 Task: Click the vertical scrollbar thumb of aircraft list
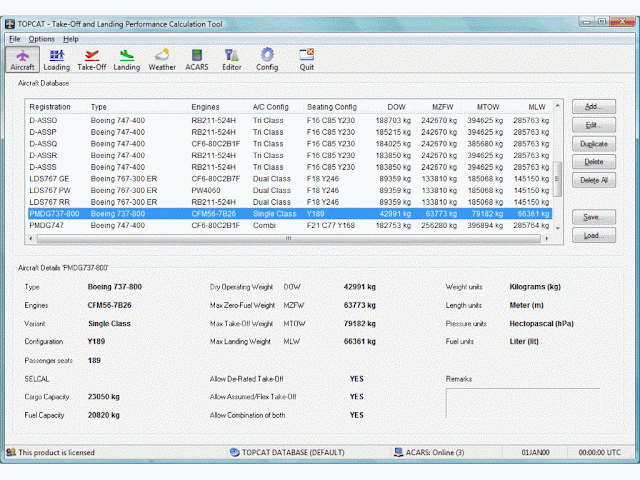558,179
